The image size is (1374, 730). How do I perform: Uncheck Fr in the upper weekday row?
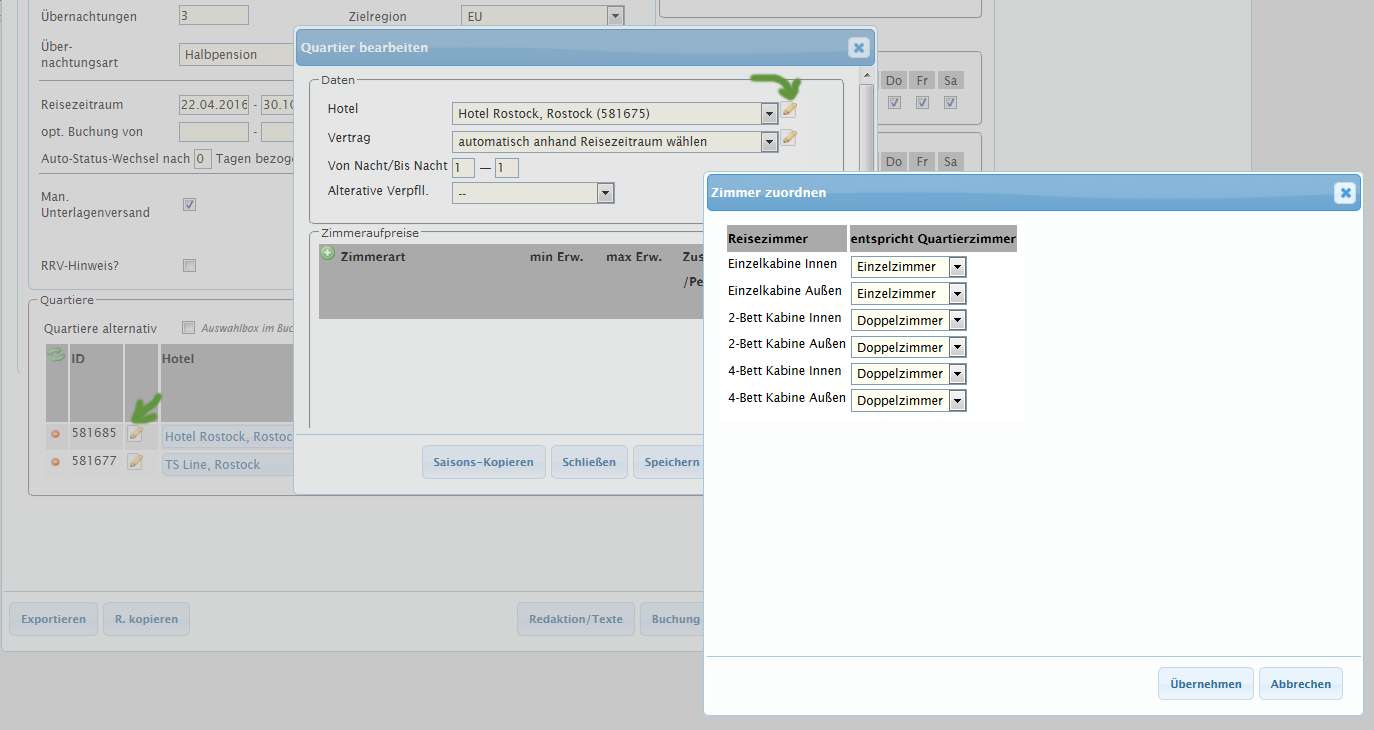[923, 102]
